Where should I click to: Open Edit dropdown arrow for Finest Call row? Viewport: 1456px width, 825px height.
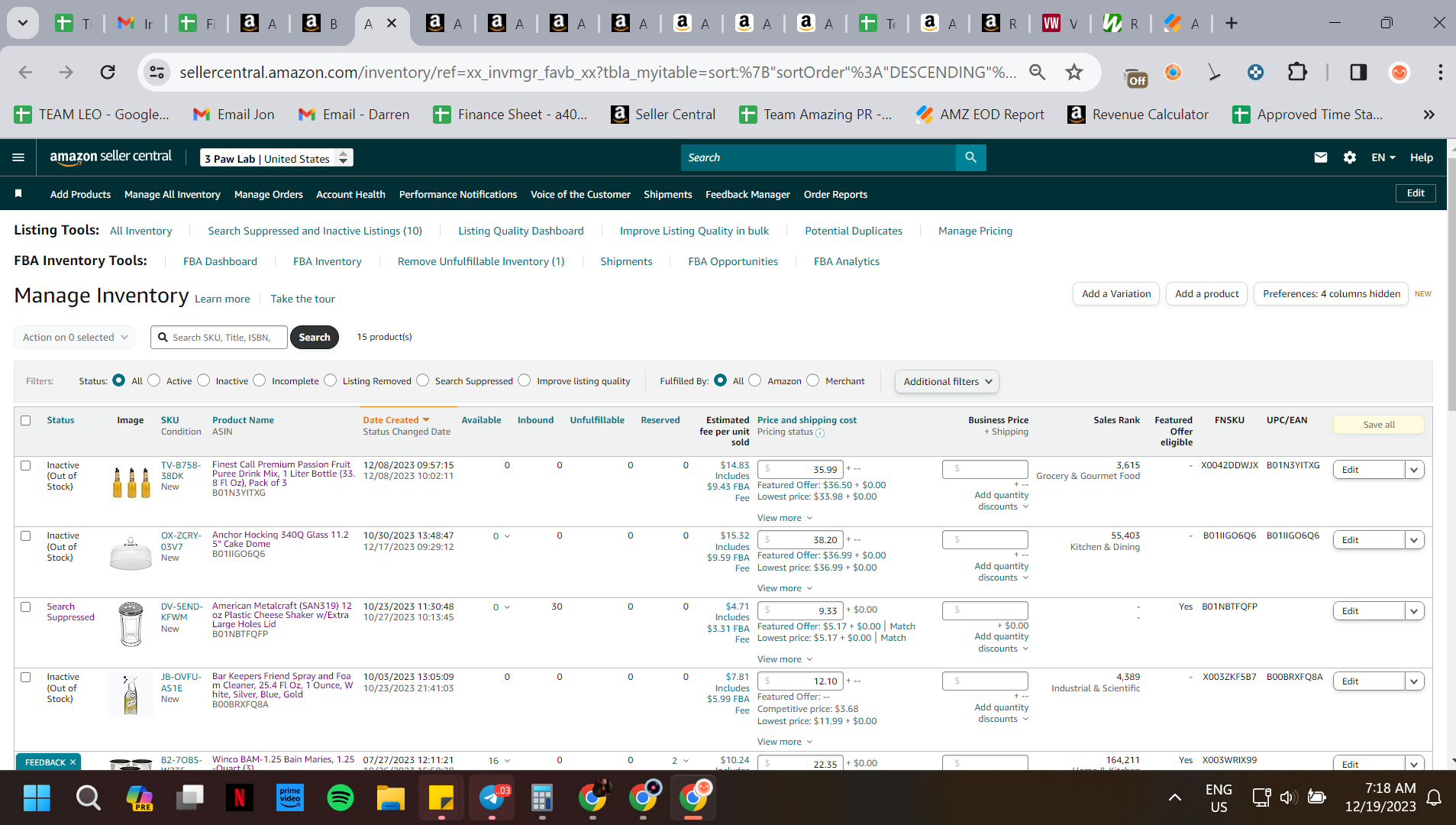click(x=1414, y=470)
